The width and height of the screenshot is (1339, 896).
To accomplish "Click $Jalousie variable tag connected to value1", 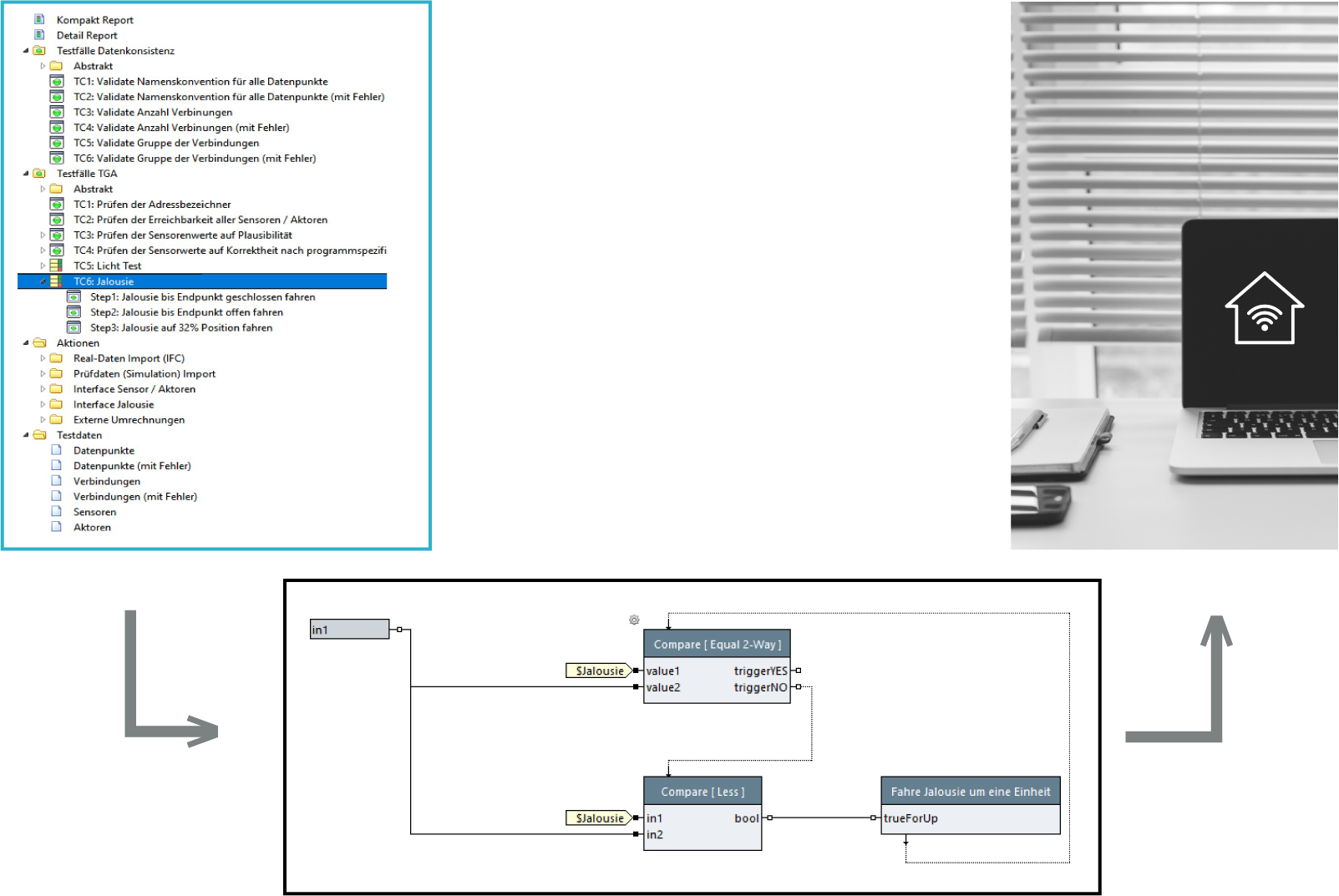I will tap(599, 671).
